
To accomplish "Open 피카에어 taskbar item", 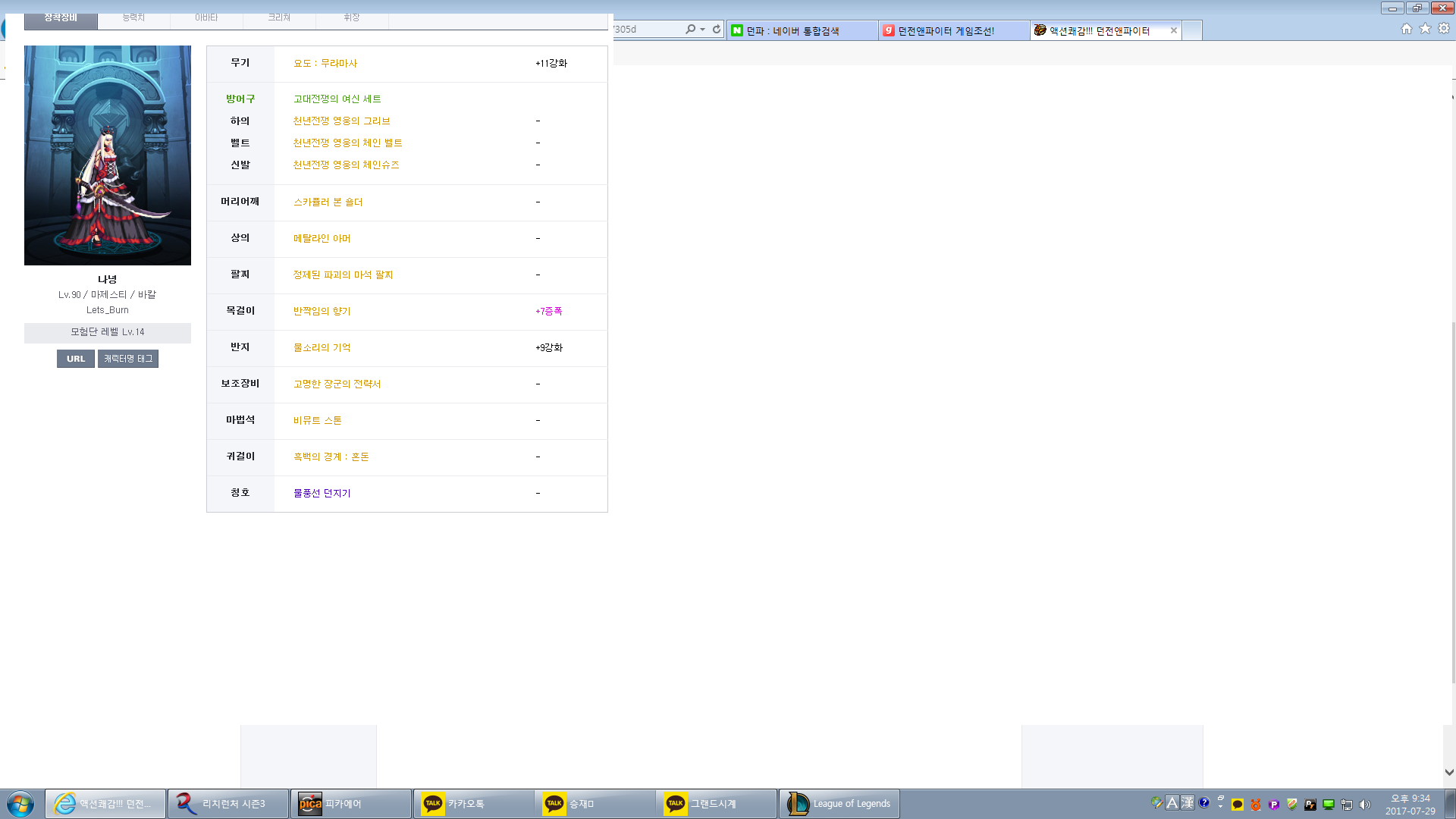I will click(x=351, y=804).
